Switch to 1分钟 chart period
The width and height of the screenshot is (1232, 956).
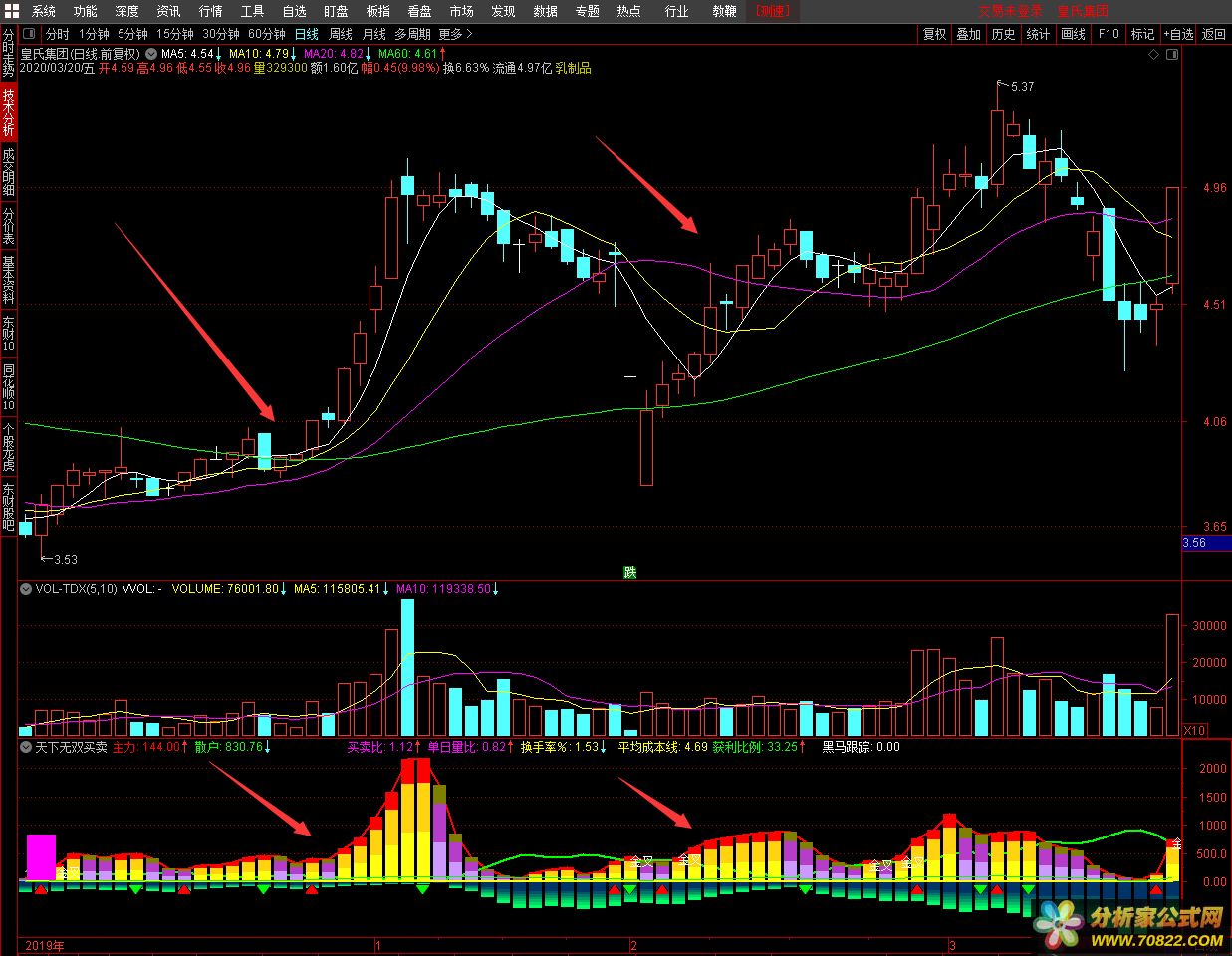(94, 34)
